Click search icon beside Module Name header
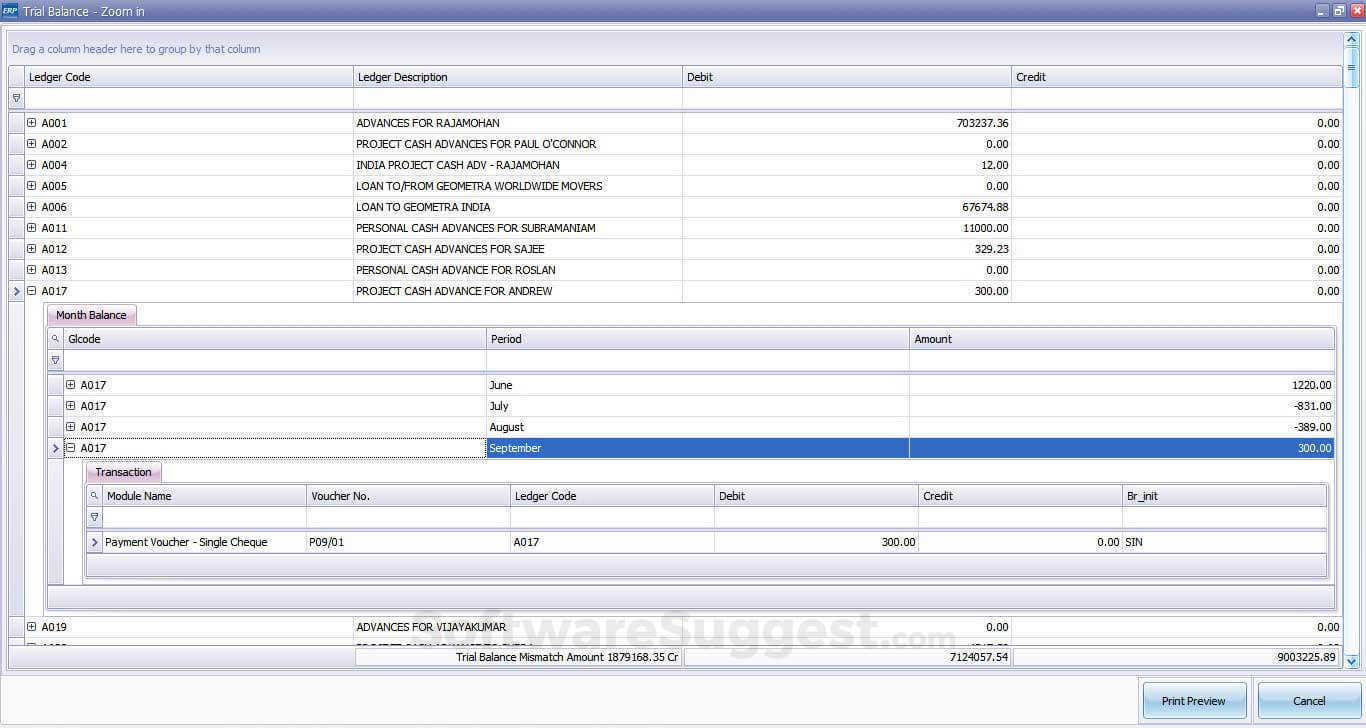The width and height of the screenshot is (1366, 728). click(95, 496)
